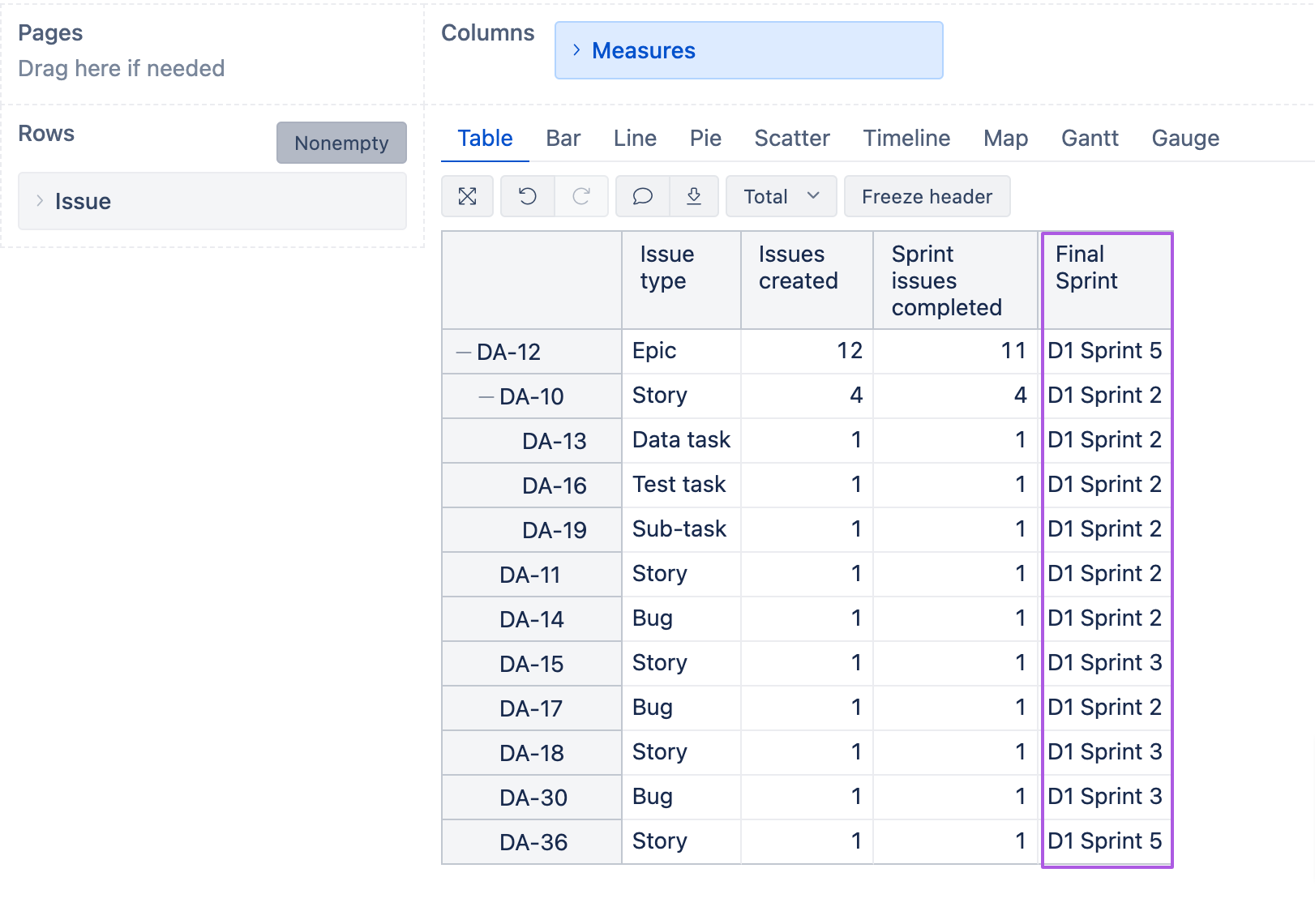The image size is (1315, 924).
Task: Select the DA-17 row header
Action: 532,708
